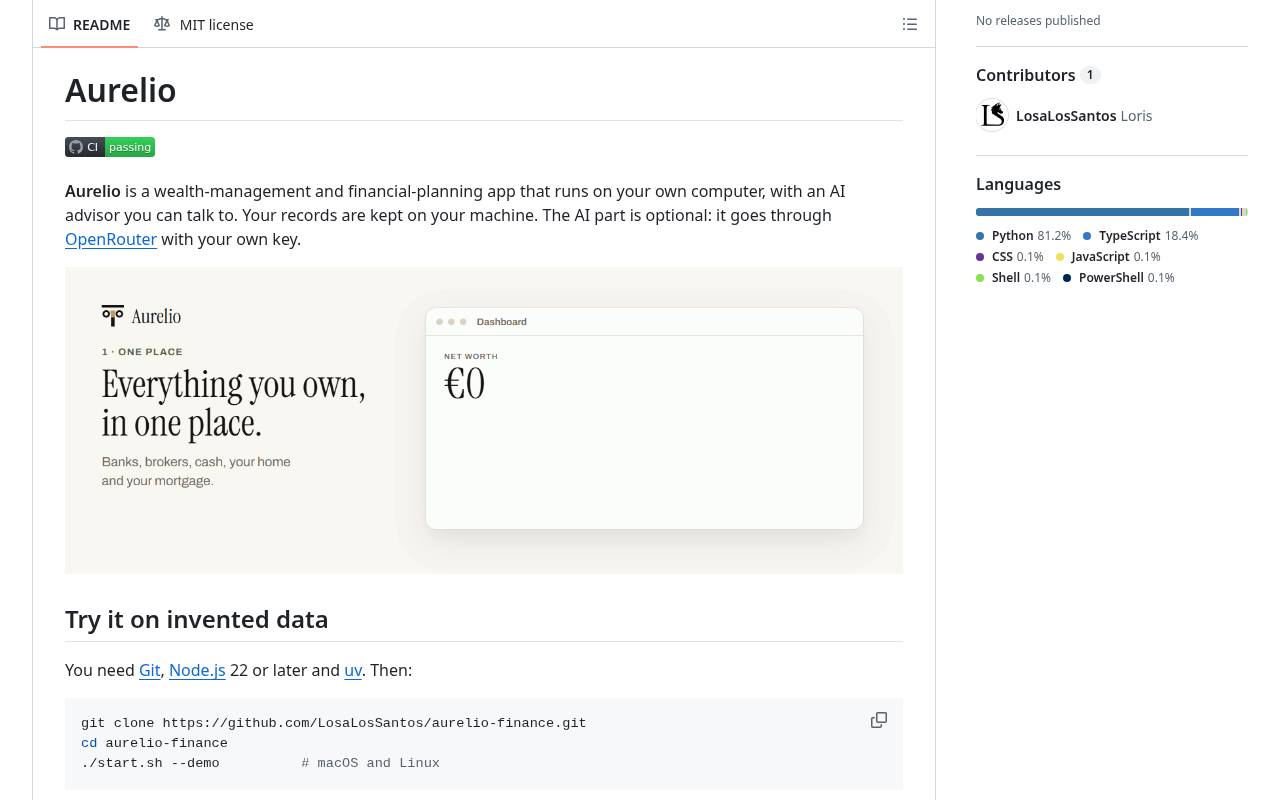Viewport: 1280px width, 800px height.
Task: Click the Contributors count badge '1'
Action: tap(1090, 75)
